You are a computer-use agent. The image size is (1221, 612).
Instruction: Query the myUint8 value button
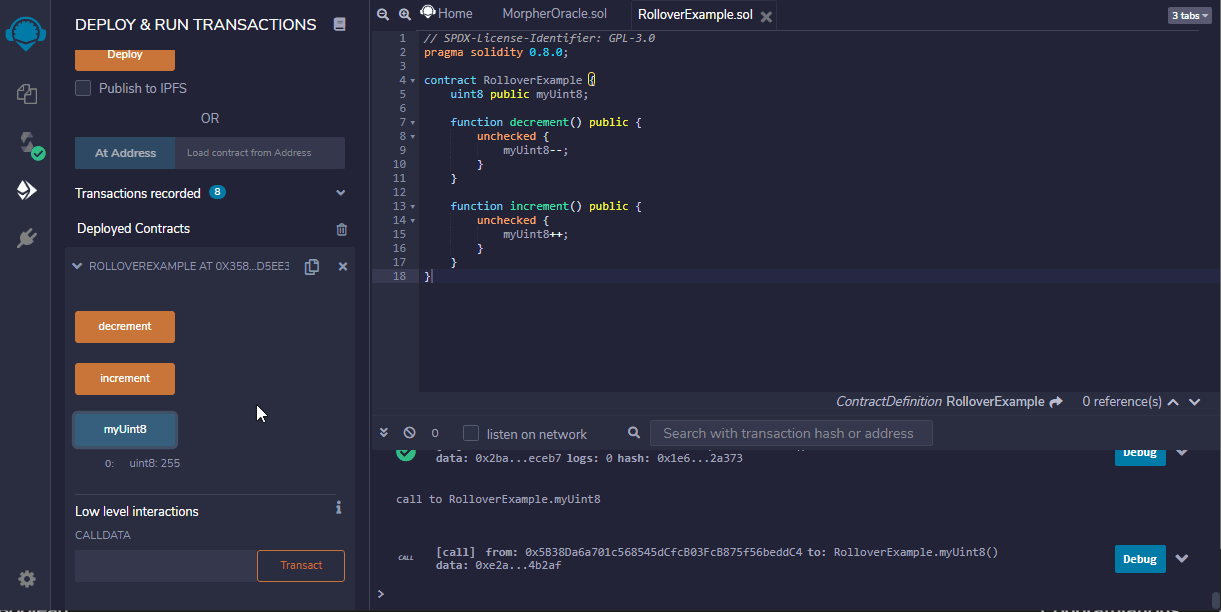point(125,430)
